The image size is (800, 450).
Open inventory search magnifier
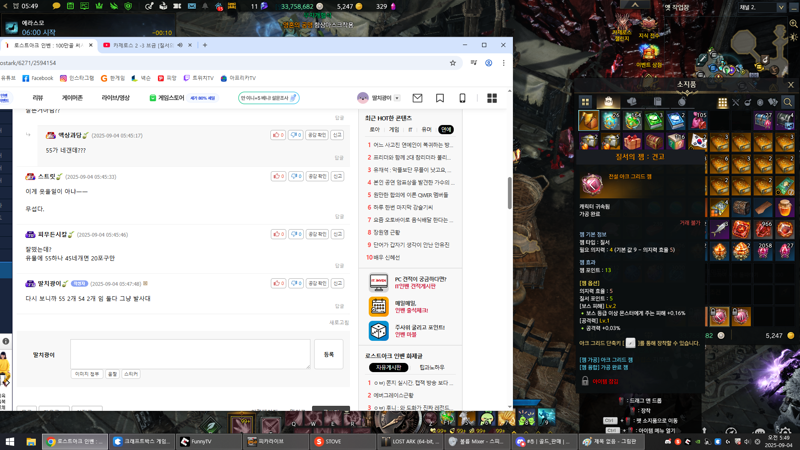788,103
